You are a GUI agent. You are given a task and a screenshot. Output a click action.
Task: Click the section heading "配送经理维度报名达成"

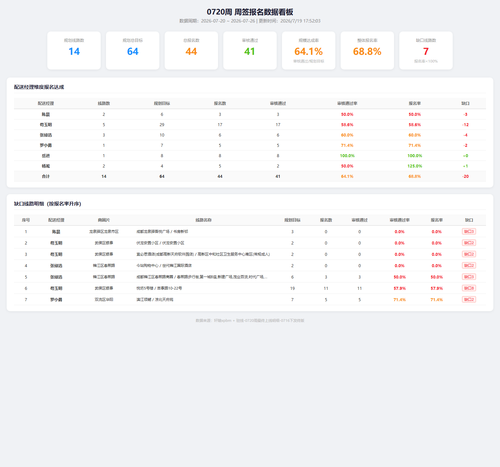(x=39, y=87)
